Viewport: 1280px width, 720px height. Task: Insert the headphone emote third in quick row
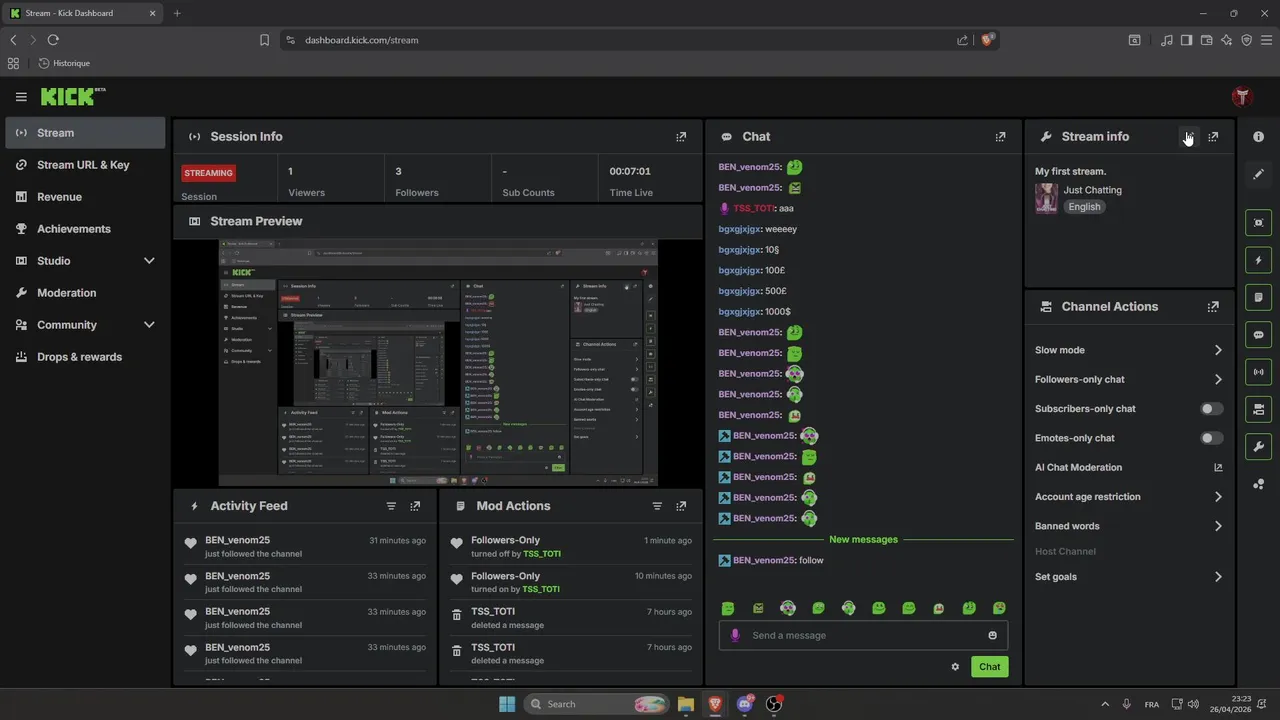[788, 608]
